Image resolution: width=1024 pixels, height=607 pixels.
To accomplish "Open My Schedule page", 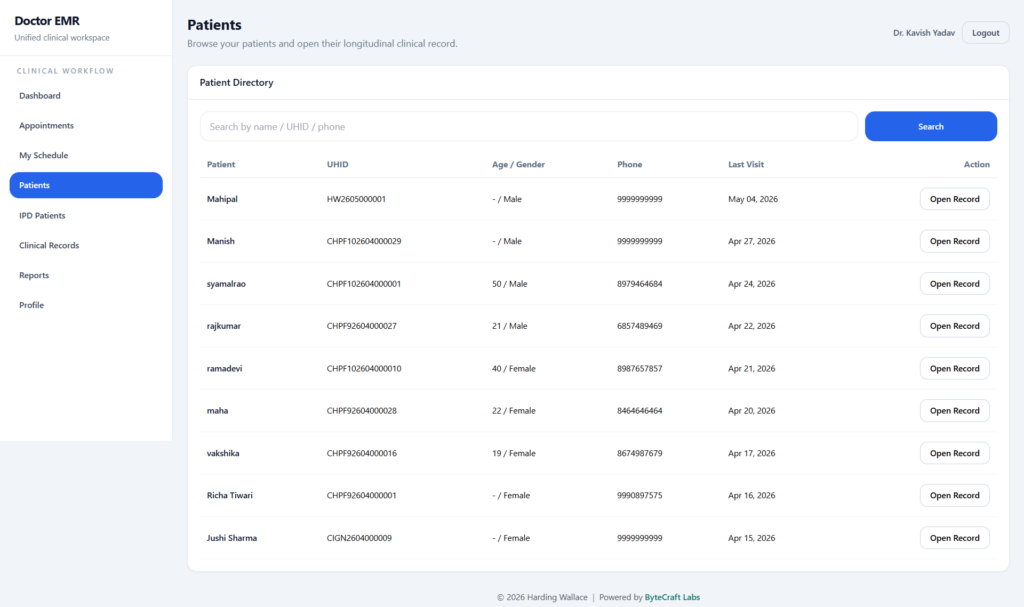I will pos(86,156).
